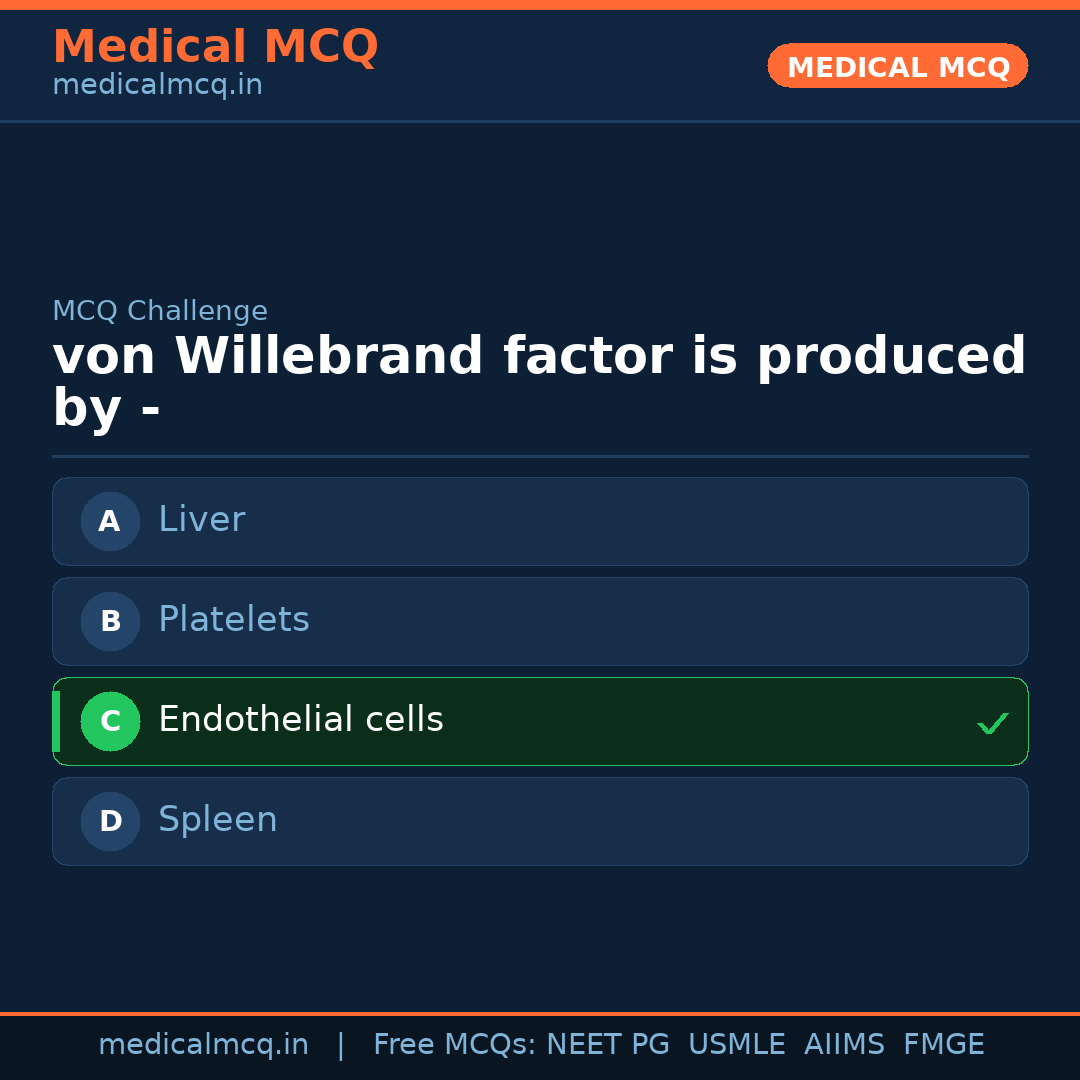Screen dimensions: 1080x1080
Task: Click the MCQ Challenge label
Action: (x=160, y=311)
